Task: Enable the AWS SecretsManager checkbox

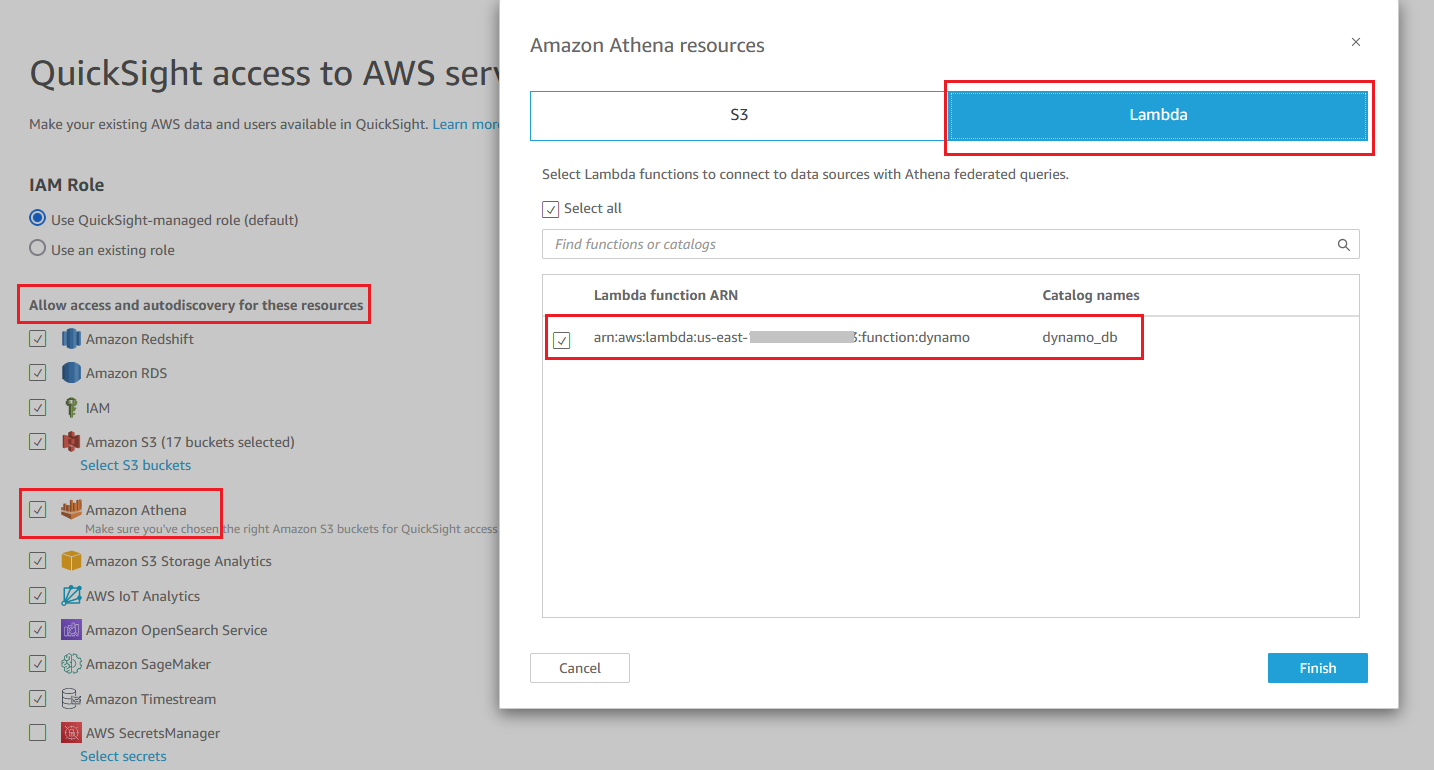Action: [38, 733]
